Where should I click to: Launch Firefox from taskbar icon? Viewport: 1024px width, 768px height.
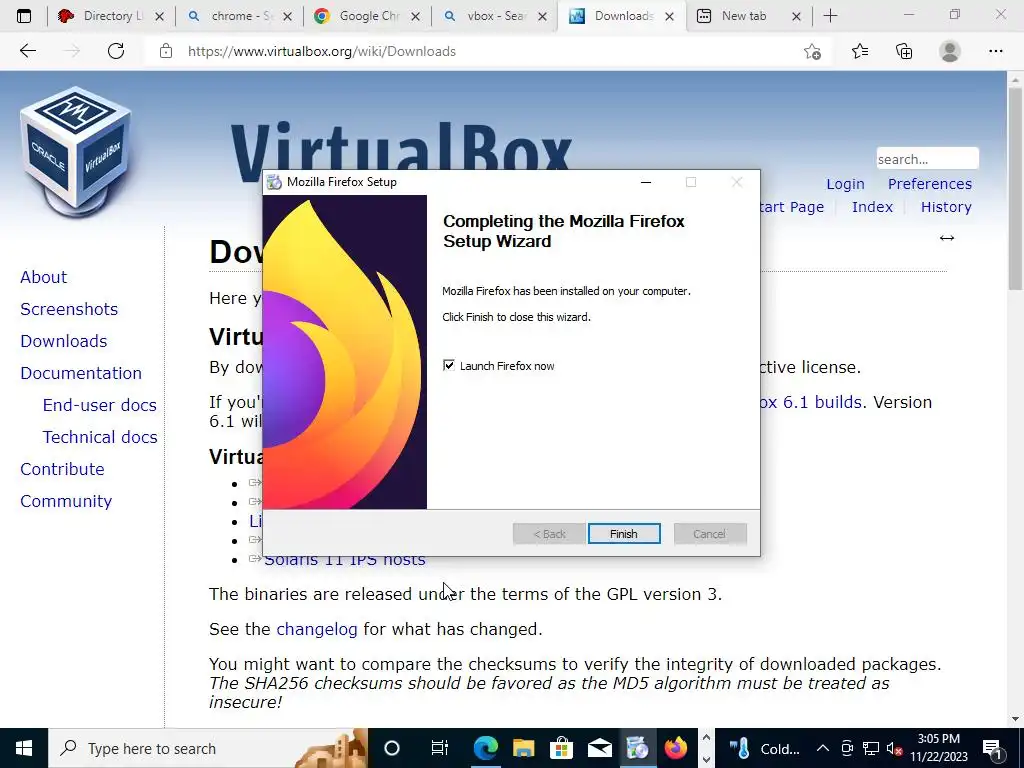676,748
